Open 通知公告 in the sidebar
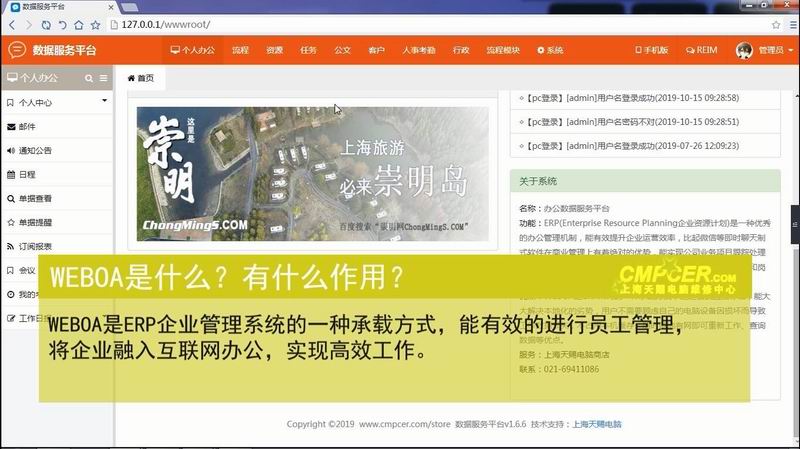 click(x=57, y=151)
